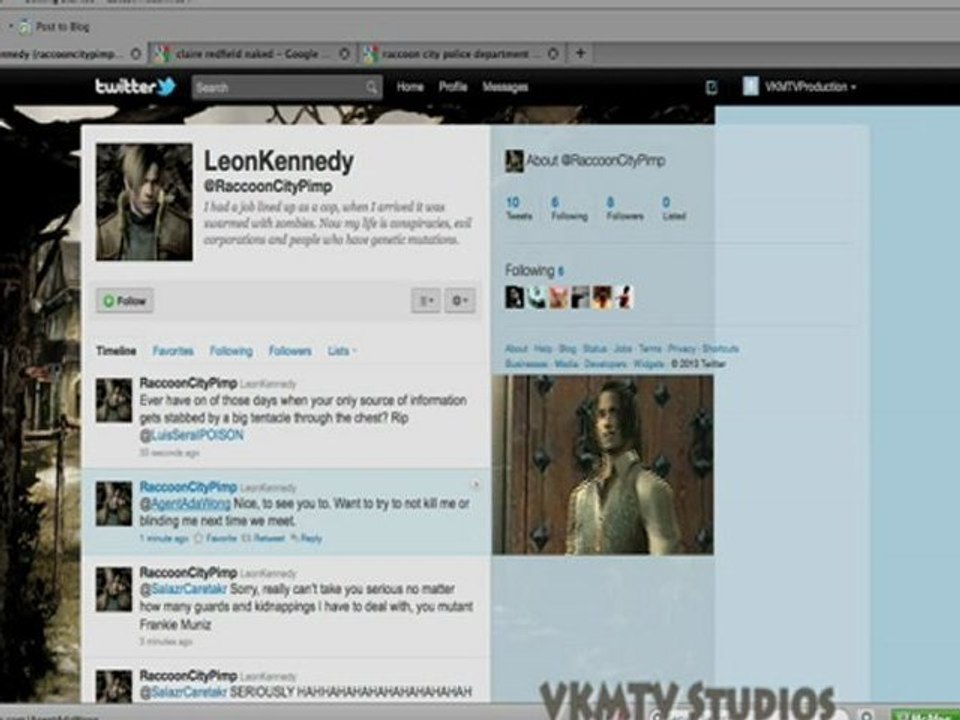Click the Jobs footer link

coord(623,348)
